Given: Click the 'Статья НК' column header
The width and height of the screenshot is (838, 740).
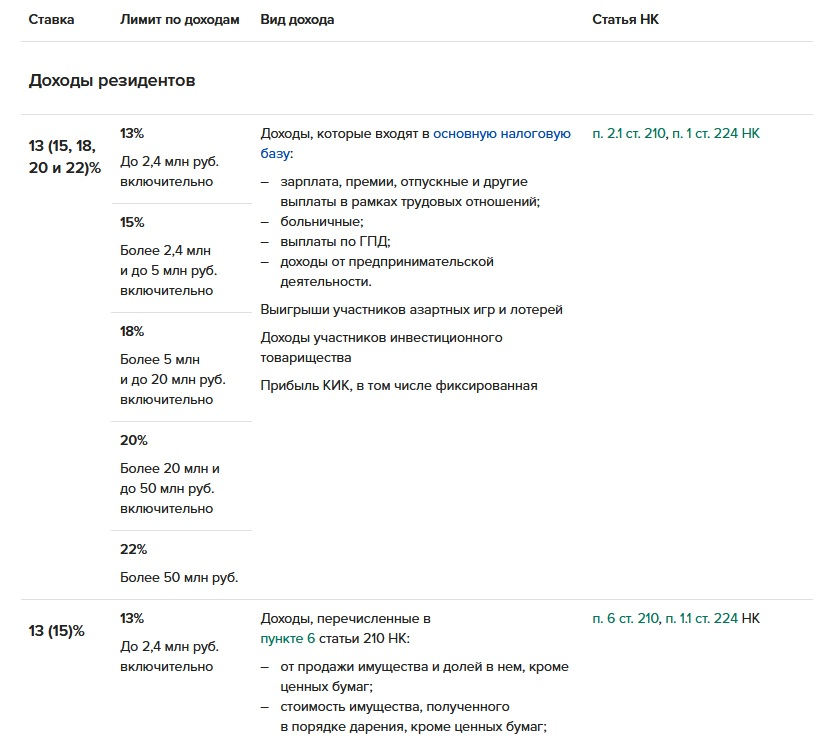Looking at the screenshot, I should pos(625,20).
